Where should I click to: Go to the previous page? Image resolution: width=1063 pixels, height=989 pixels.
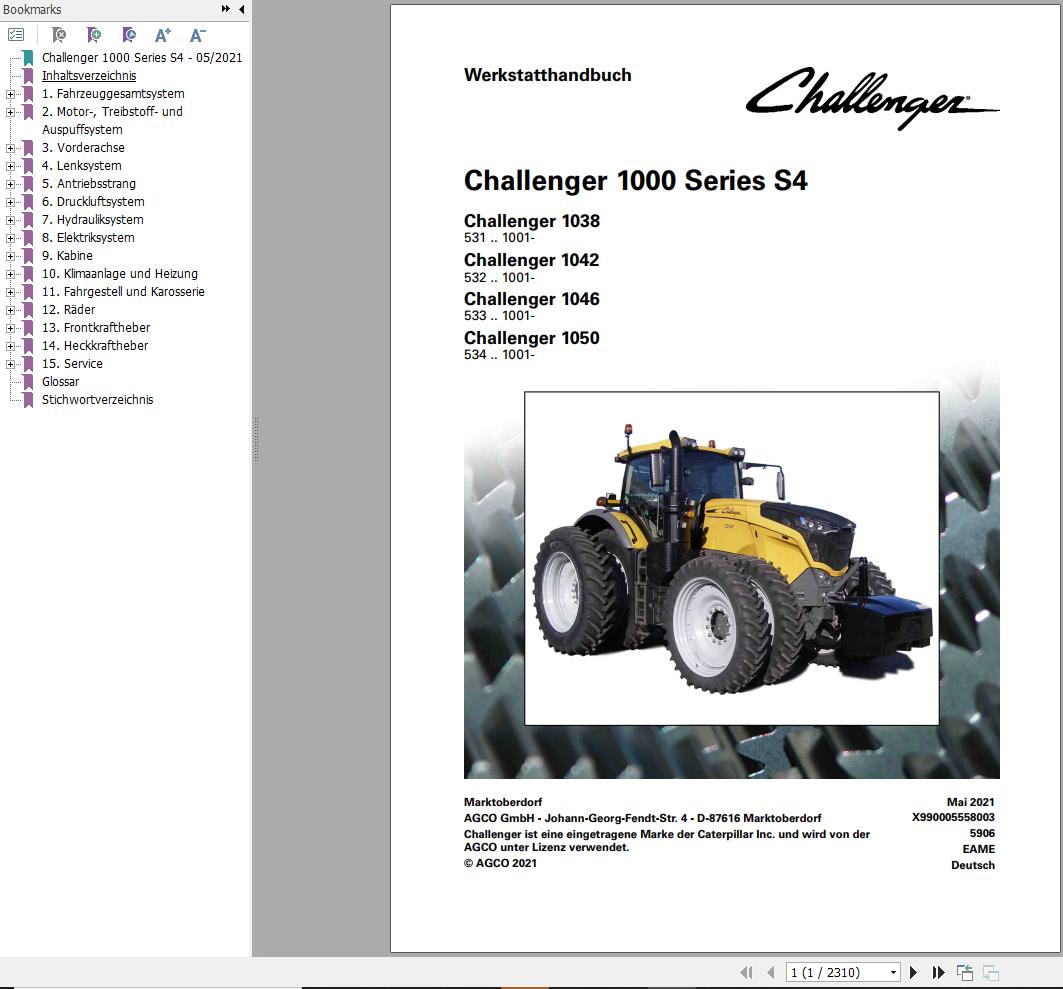click(x=770, y=973)
